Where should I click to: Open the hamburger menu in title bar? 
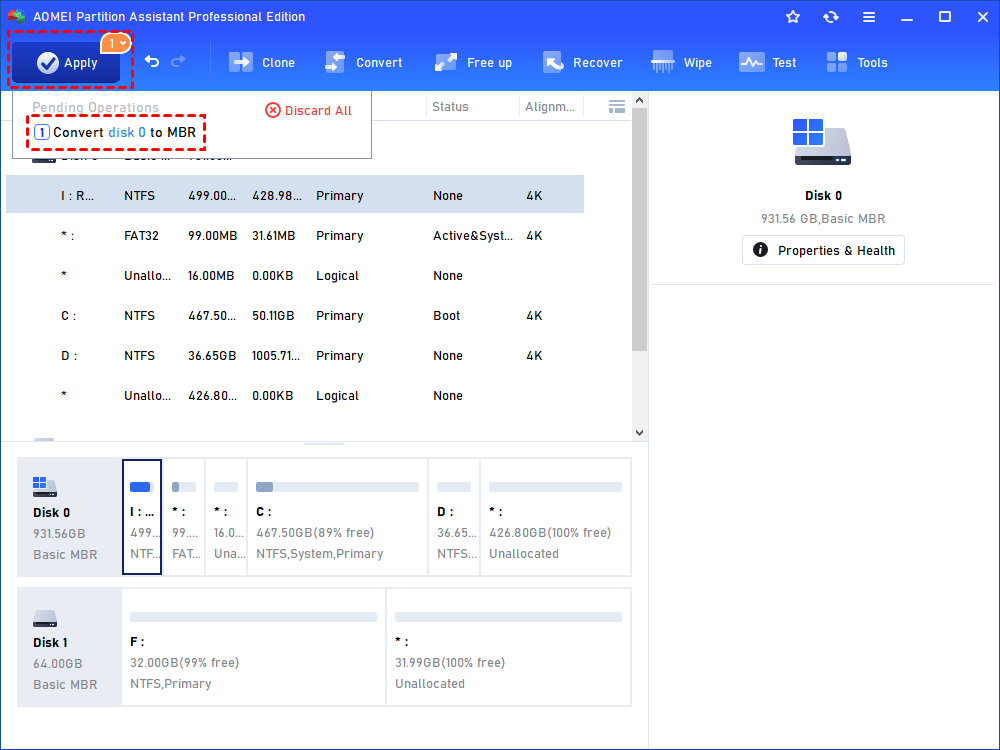[x=869, y=17]
